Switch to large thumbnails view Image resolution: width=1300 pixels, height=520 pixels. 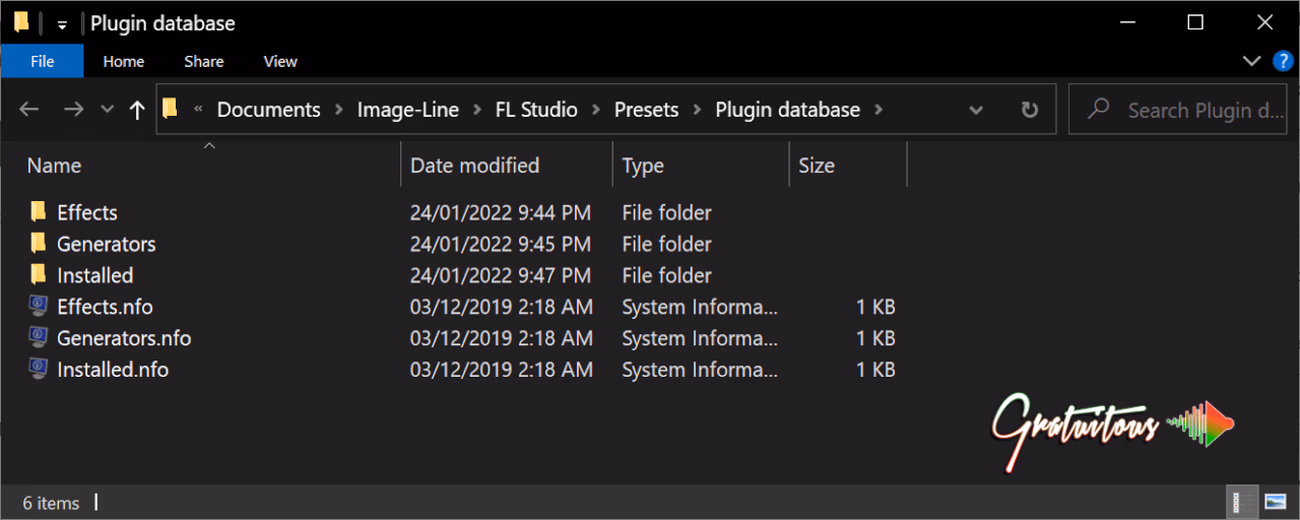(x=1275, y=501)
